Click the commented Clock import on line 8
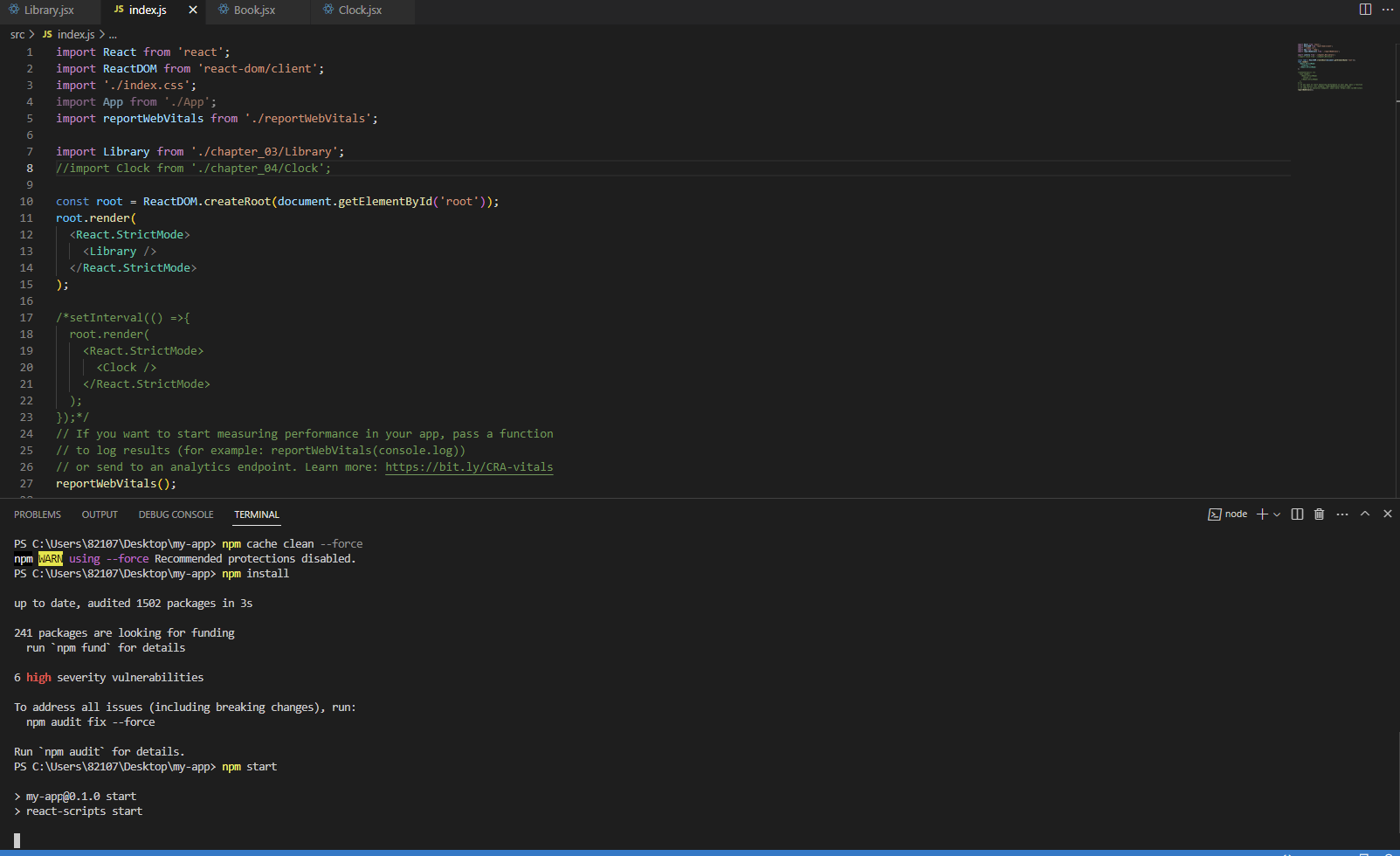Image resolution: width=1400 pixels, height=856 pixels. (194, 168)
